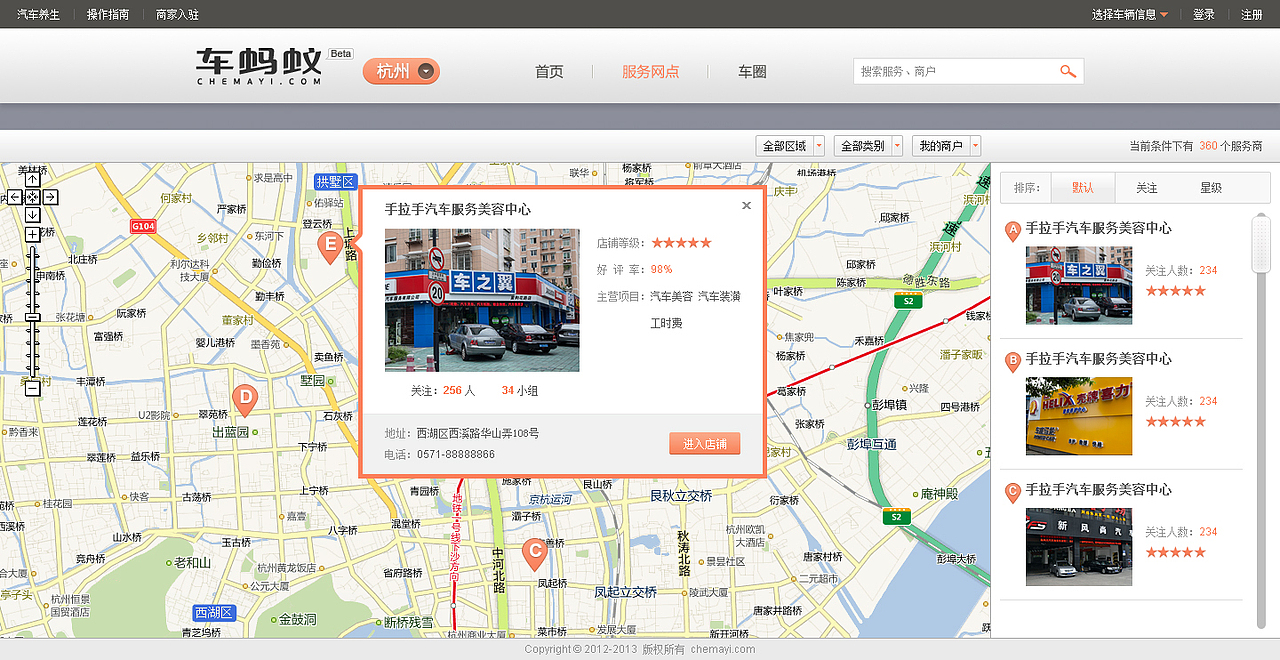Click the search magnifier icon

1068,71
